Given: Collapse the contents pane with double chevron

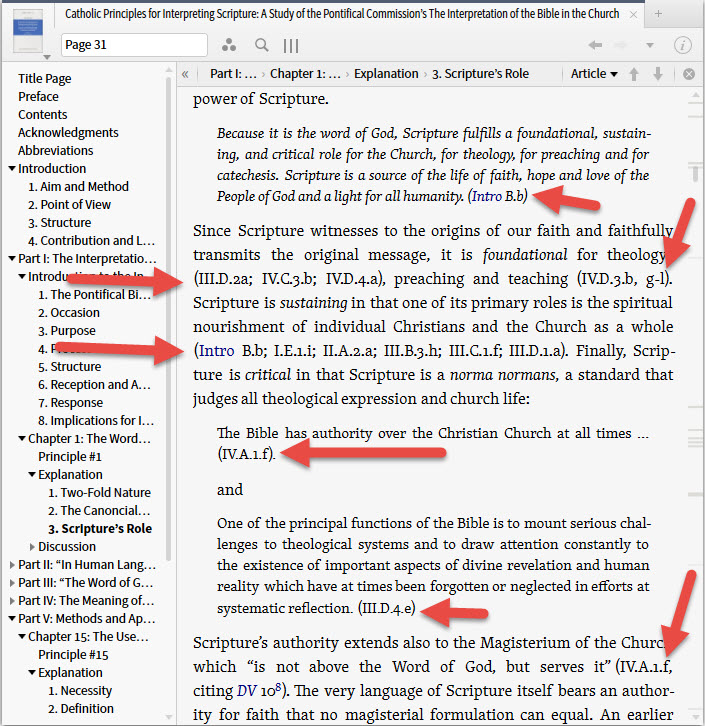Looking at the screenshot, I should pyautogui.click(x=185, y=74).
